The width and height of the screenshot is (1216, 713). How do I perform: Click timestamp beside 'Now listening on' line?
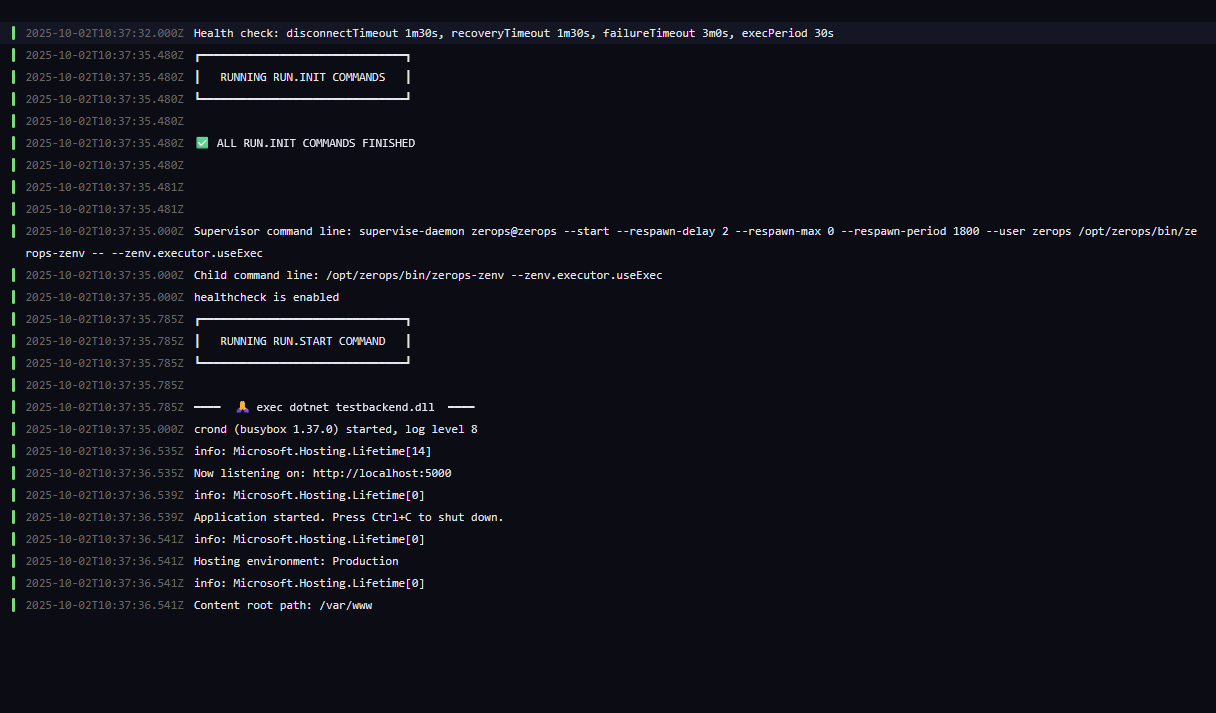click(x=104, y=473)
